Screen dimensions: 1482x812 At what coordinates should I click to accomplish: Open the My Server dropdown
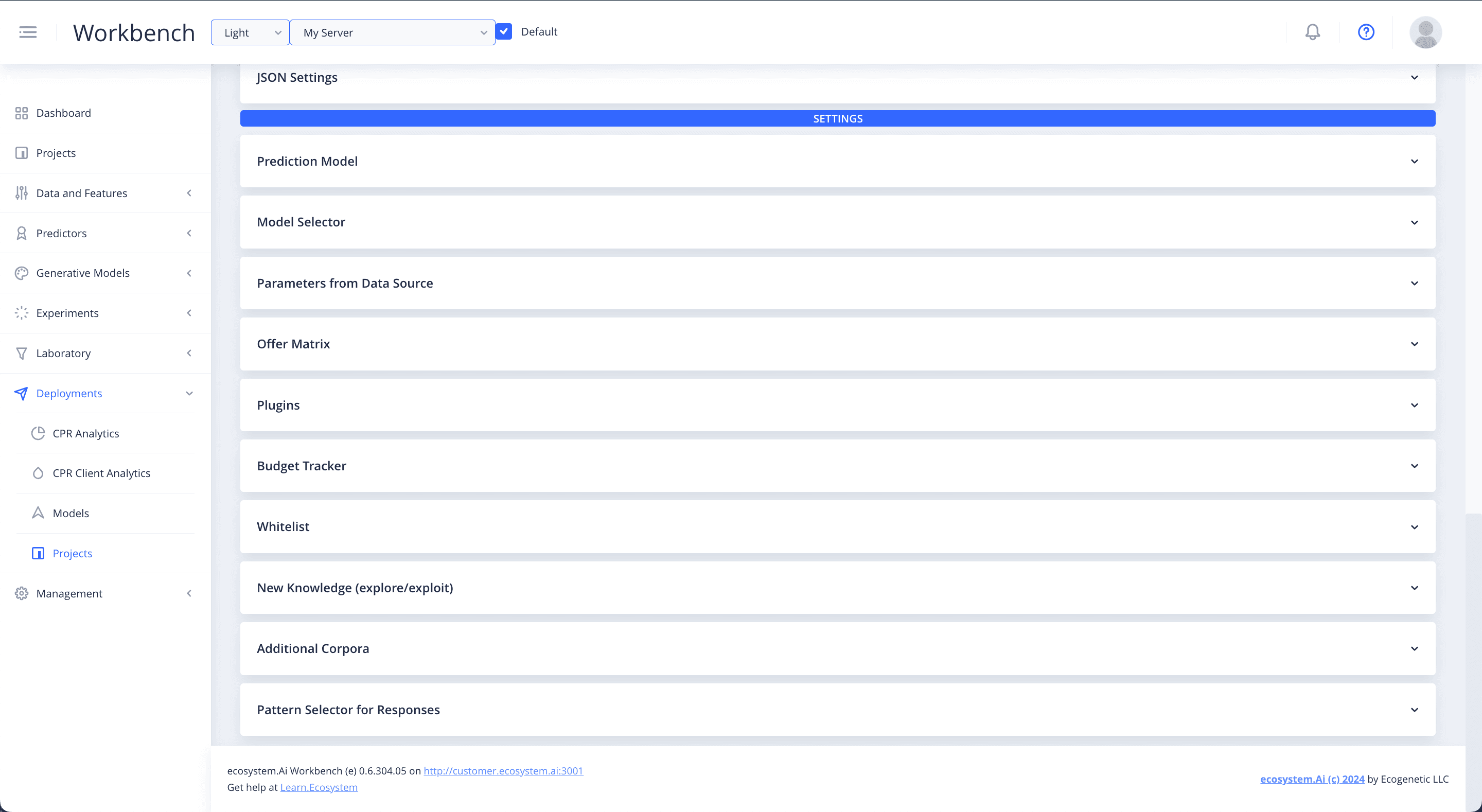tap(392, 33)
